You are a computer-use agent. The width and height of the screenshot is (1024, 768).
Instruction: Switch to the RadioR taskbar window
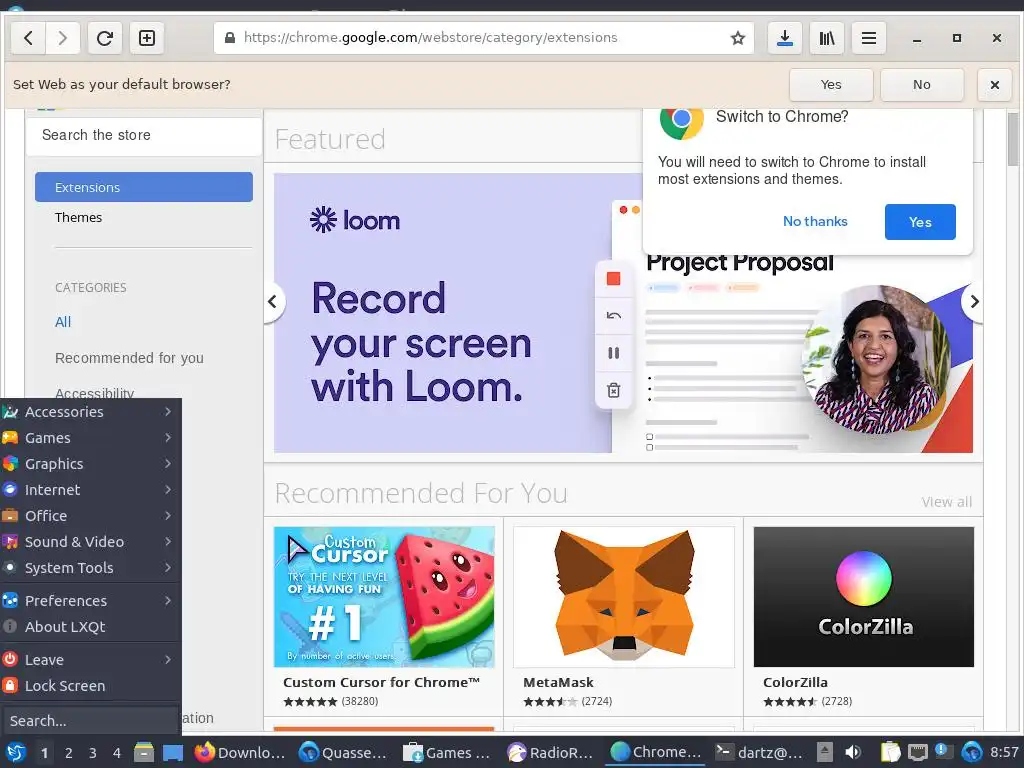tap(551, 752)
